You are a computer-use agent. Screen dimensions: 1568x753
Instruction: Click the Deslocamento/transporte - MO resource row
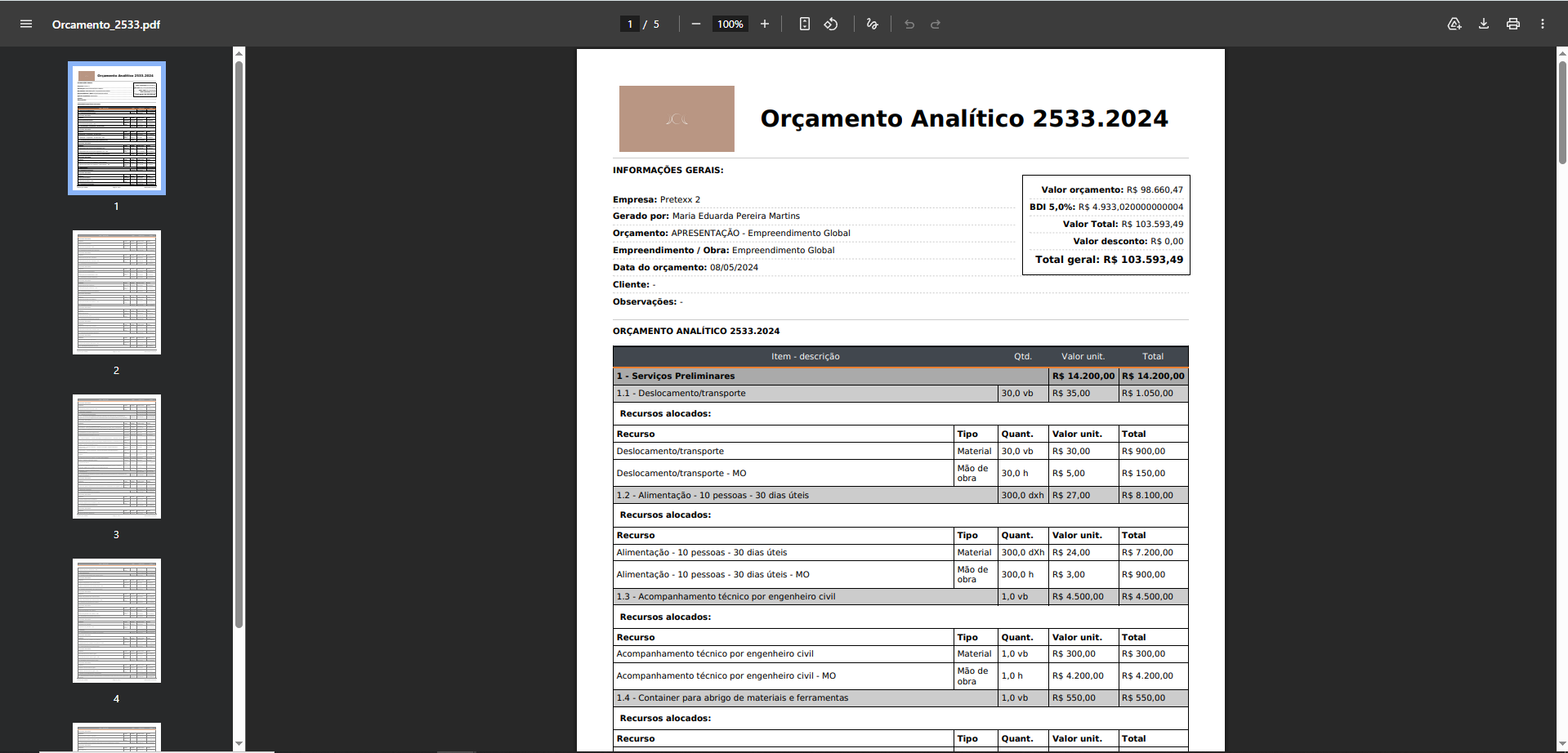900,473
